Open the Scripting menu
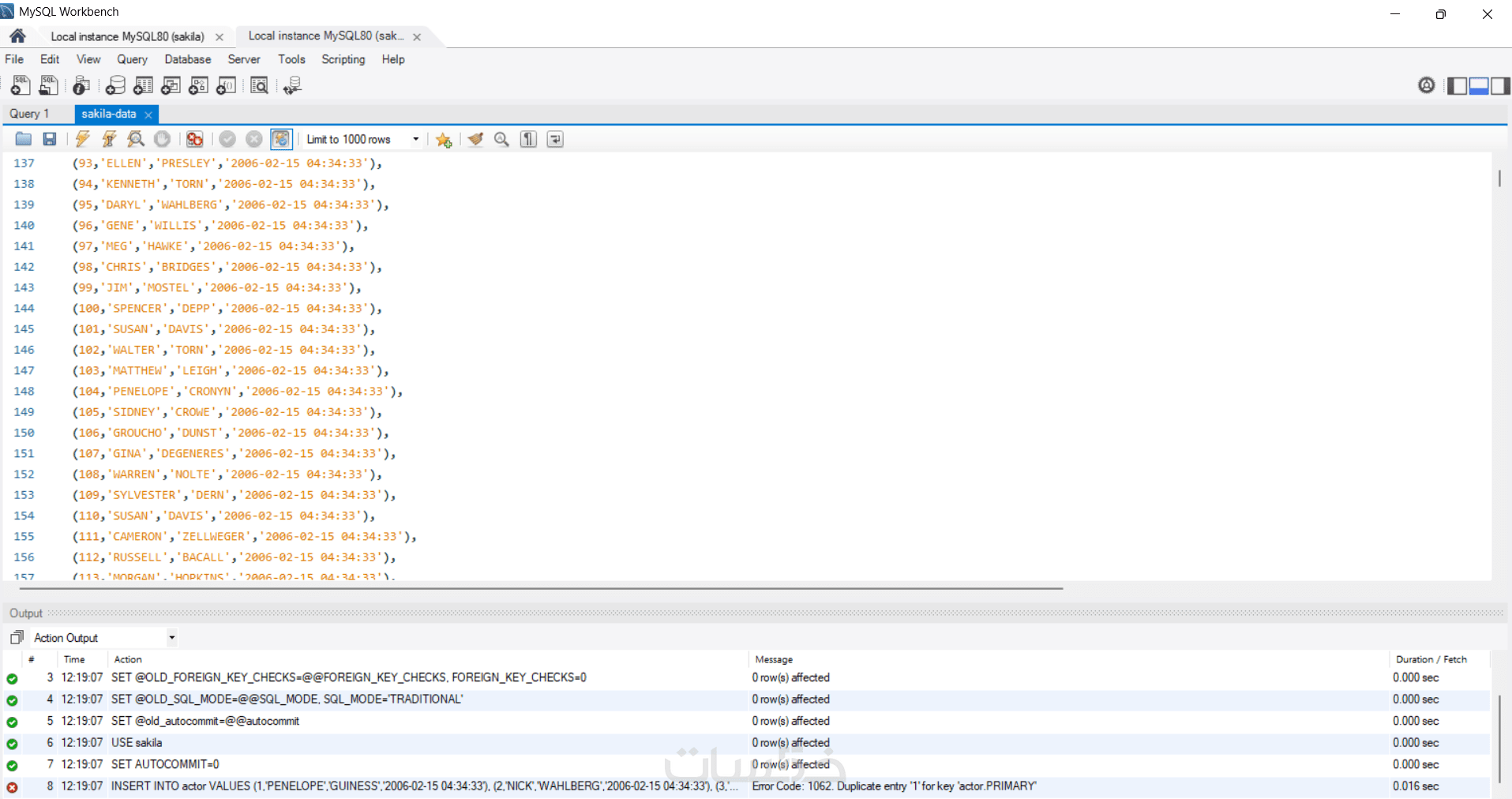The image size is (1512, 799). (x=343, y=59)
